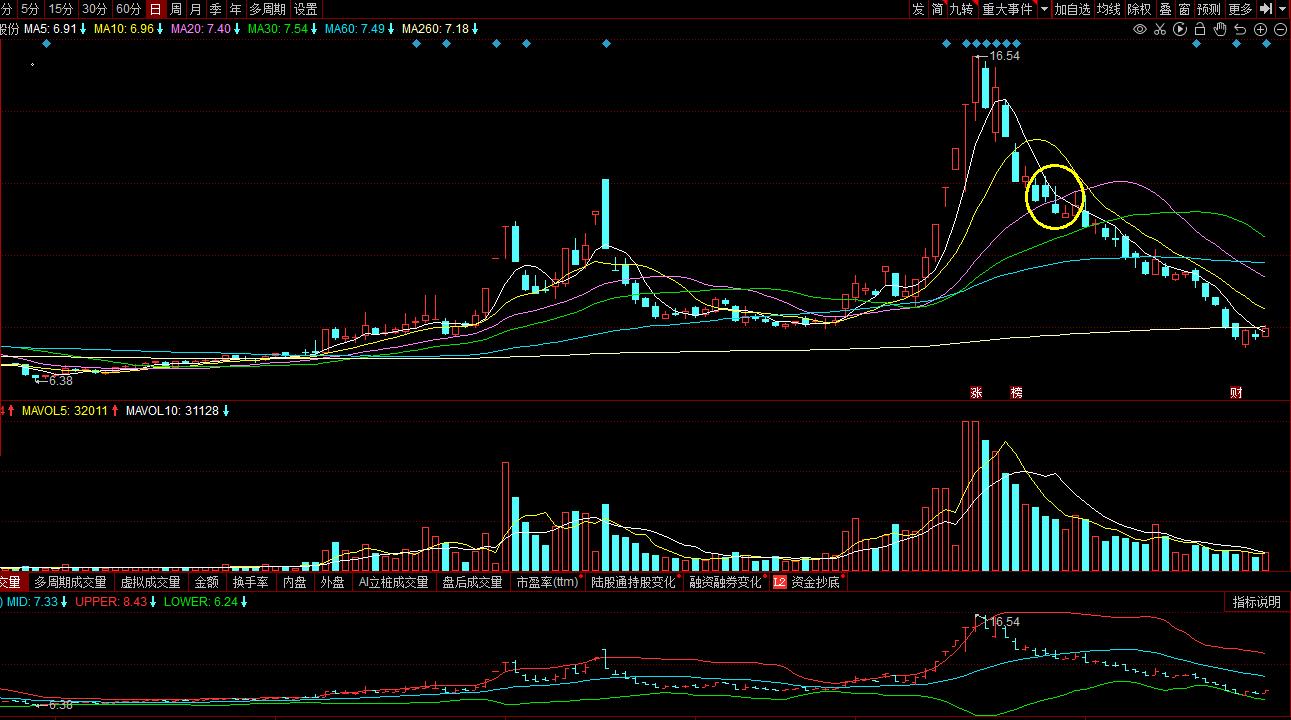
Task: Switch to the 5分 period tab
Action: (30, 9)
